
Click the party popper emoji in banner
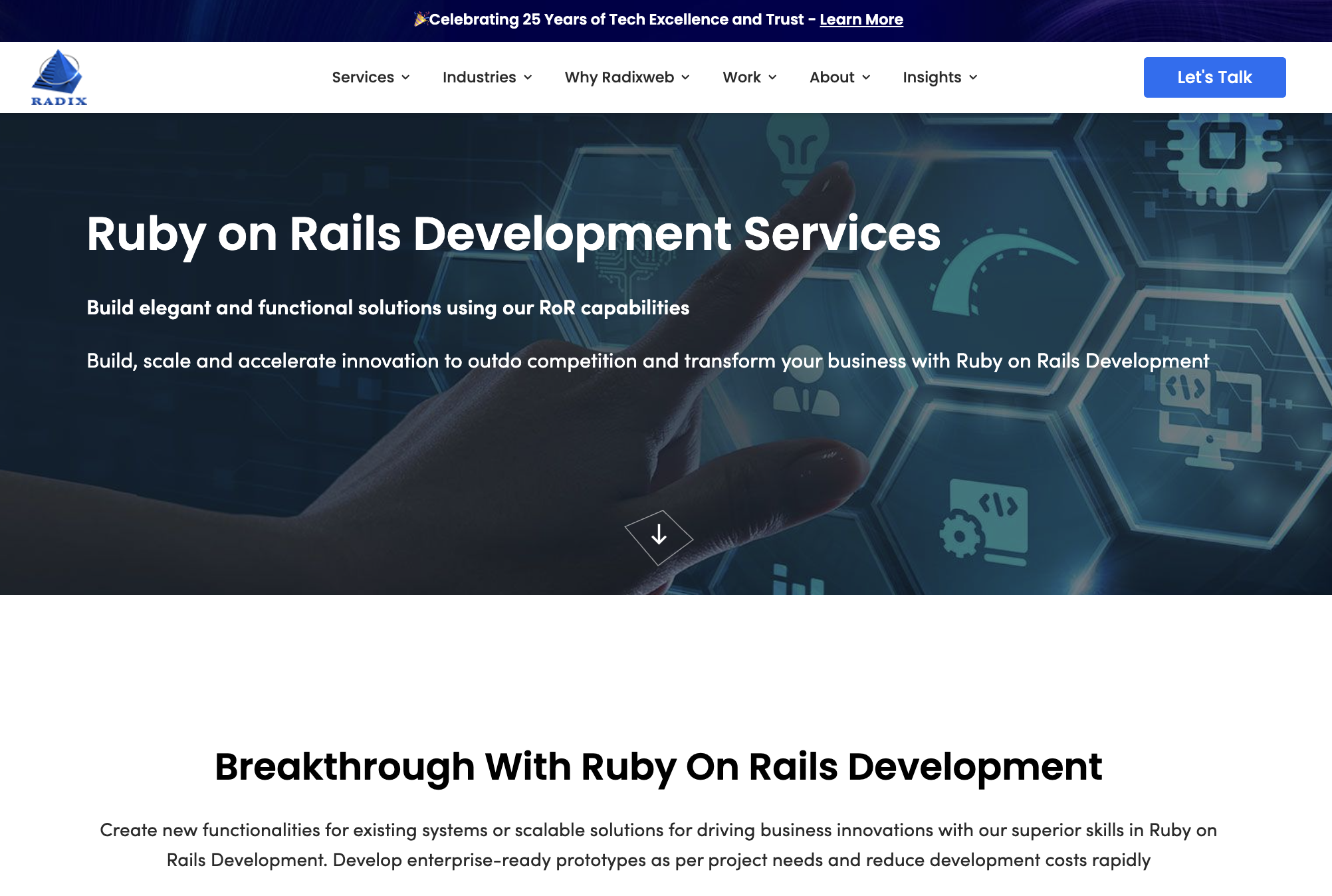(421, 19)
